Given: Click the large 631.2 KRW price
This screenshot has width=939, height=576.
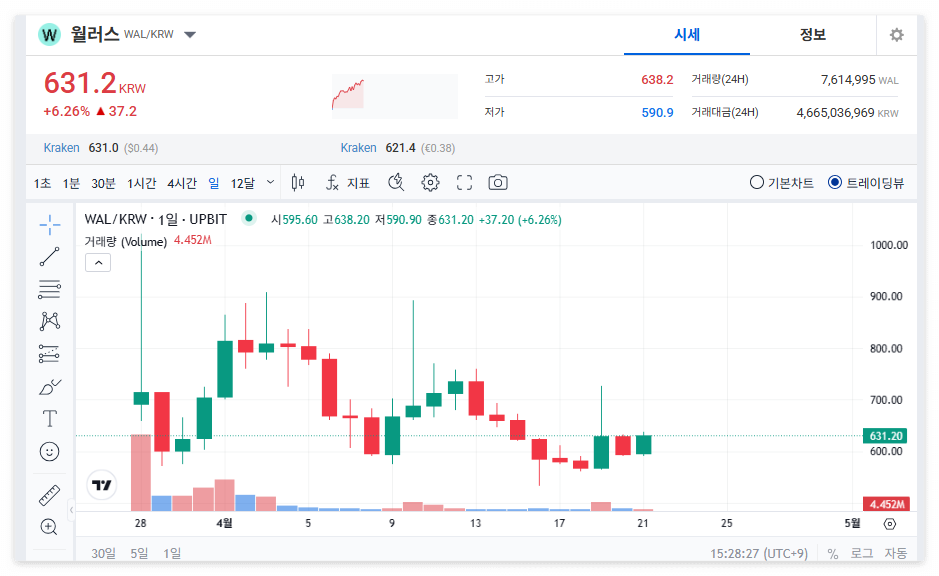Looking at the screenshot, I should point(95,83).
